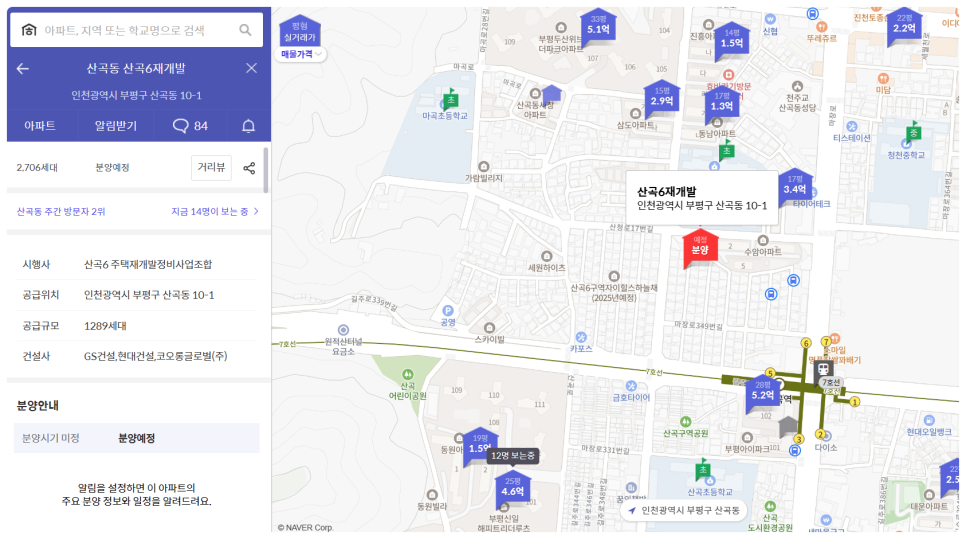The width and height of the screenshot is (966, 539).
Task: Click the search magnifier icon
Action: [x=245, y=30]
